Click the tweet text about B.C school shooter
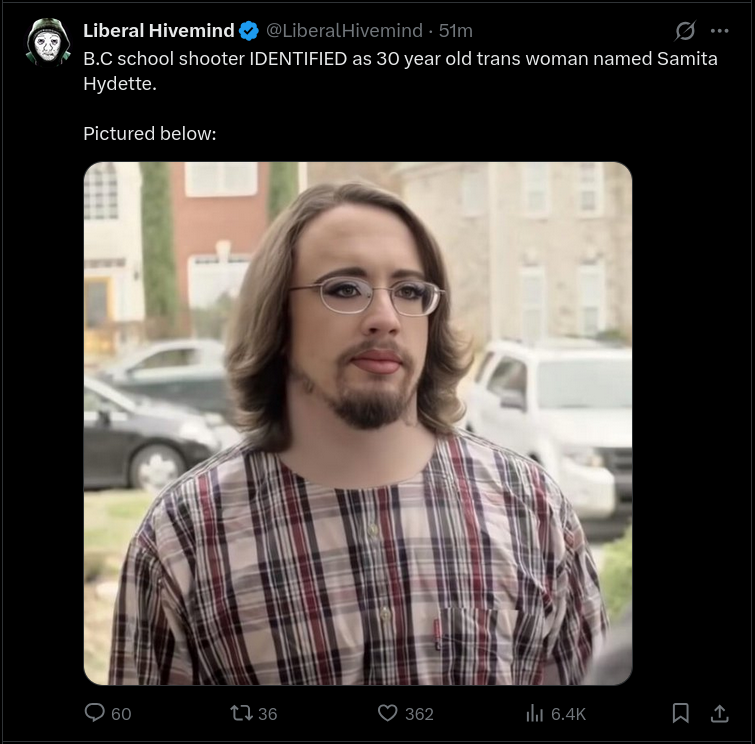The image size is (755, 744). tap(400, 71)
